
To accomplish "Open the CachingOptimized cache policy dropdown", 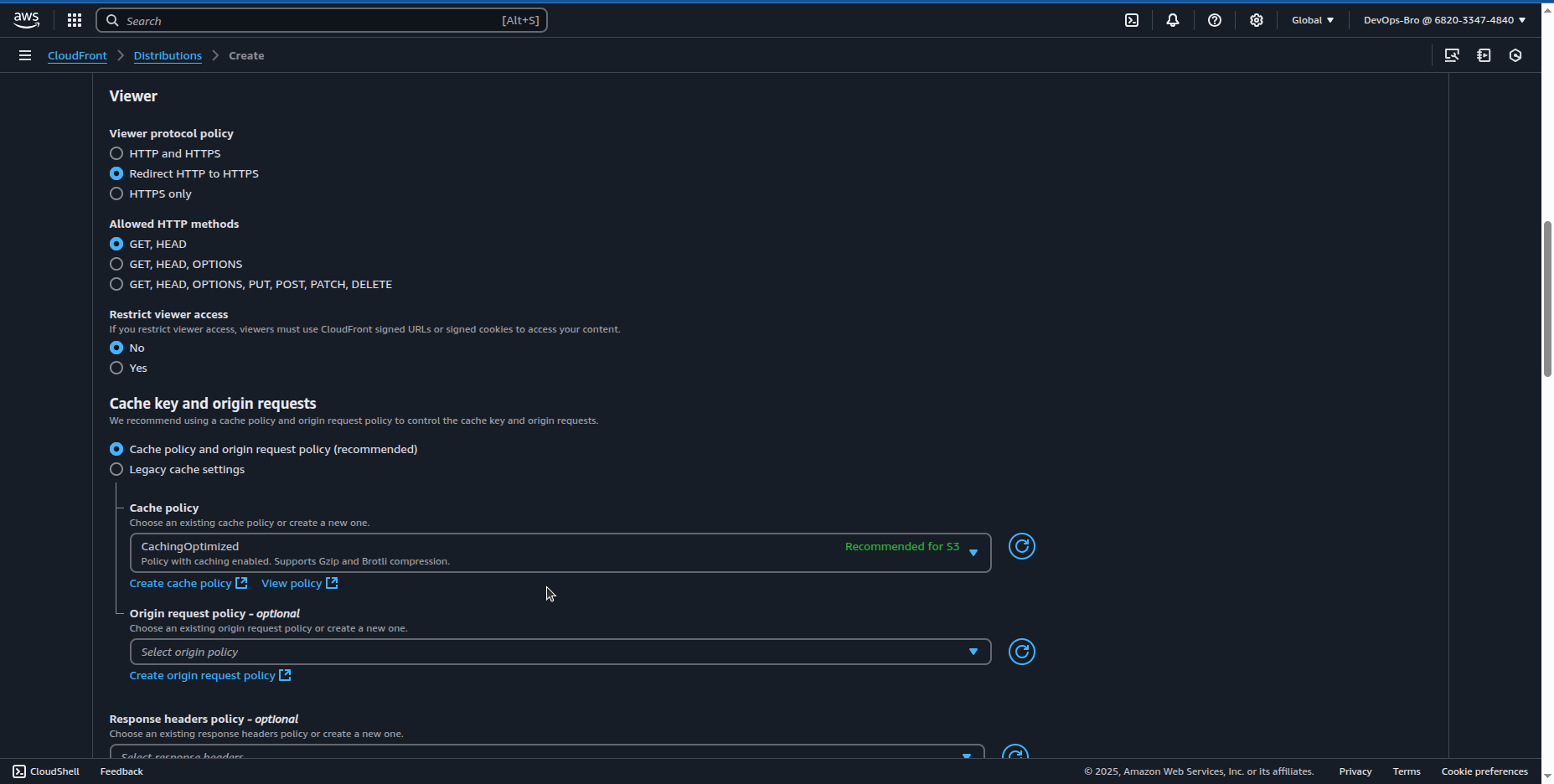I will point(560,553).
